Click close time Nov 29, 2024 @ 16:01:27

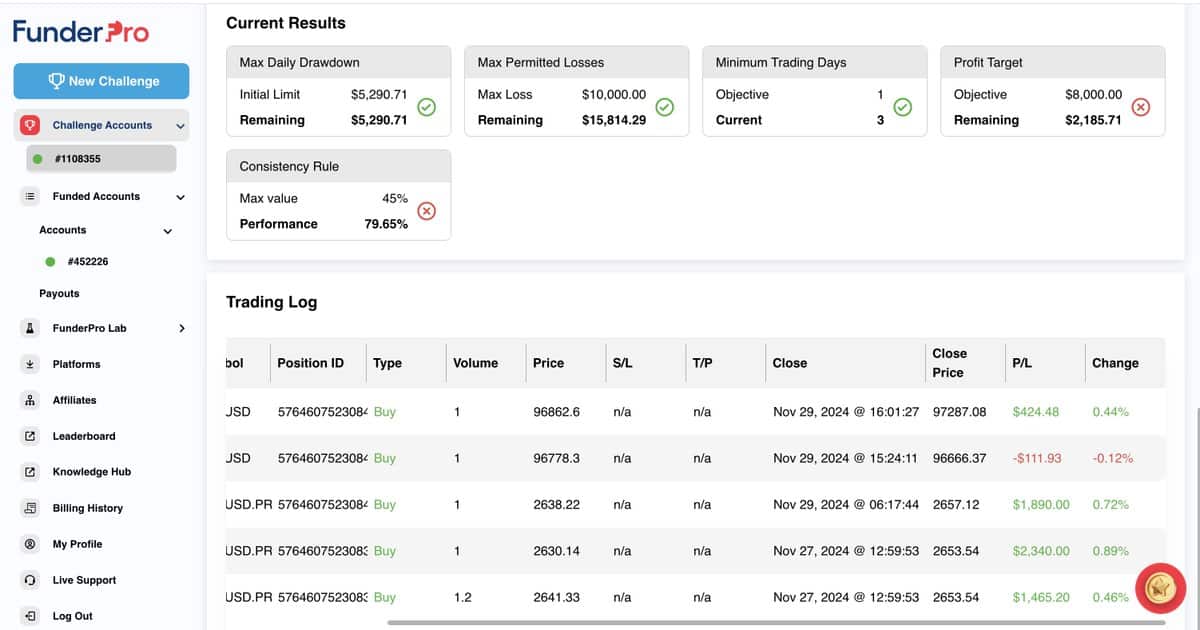846,412
